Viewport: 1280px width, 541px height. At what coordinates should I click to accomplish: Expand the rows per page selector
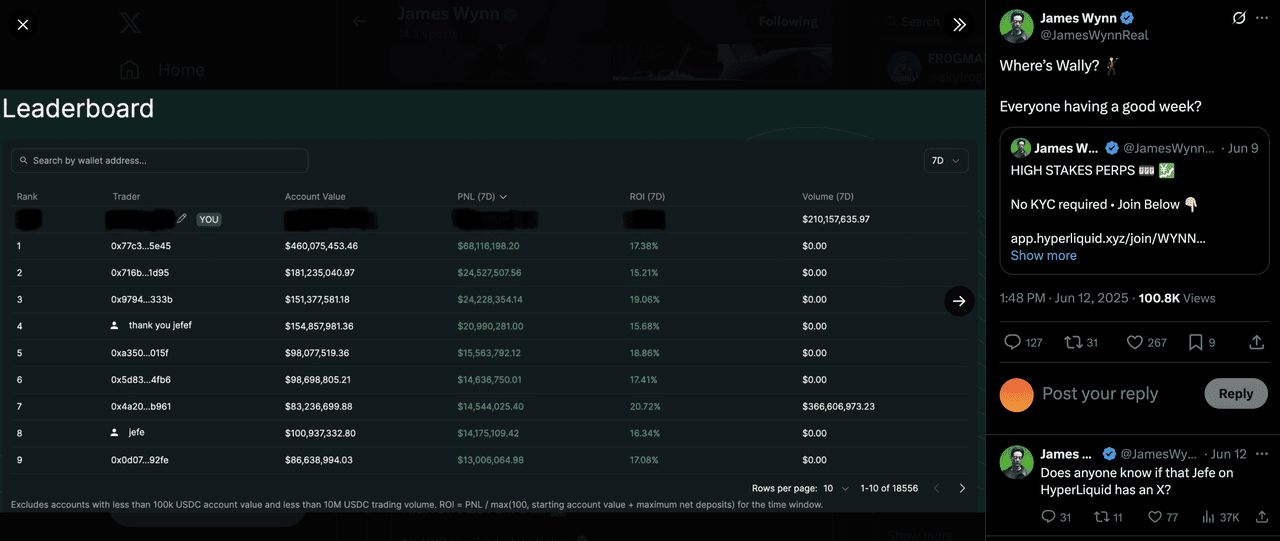point(836,488)
